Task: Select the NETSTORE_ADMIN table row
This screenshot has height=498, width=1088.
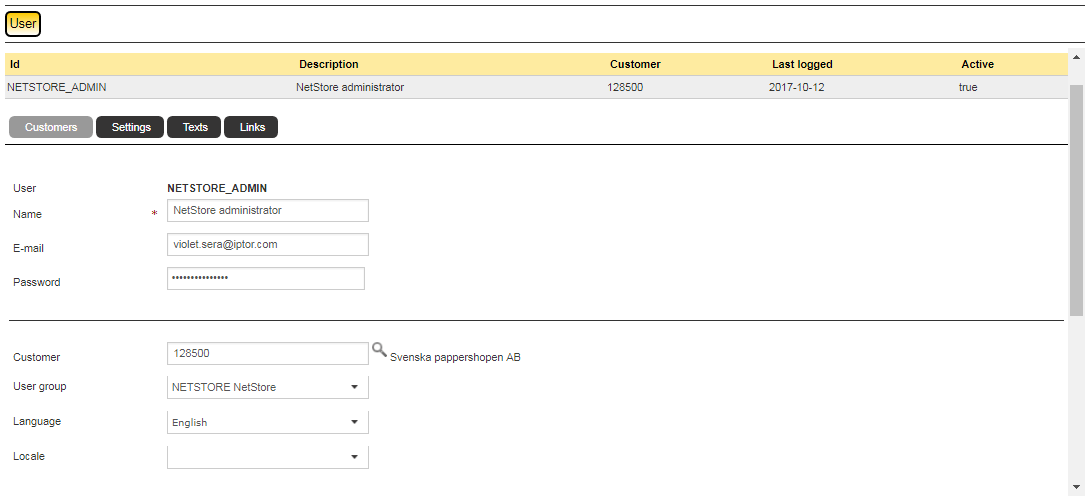Action: point(400,87)
